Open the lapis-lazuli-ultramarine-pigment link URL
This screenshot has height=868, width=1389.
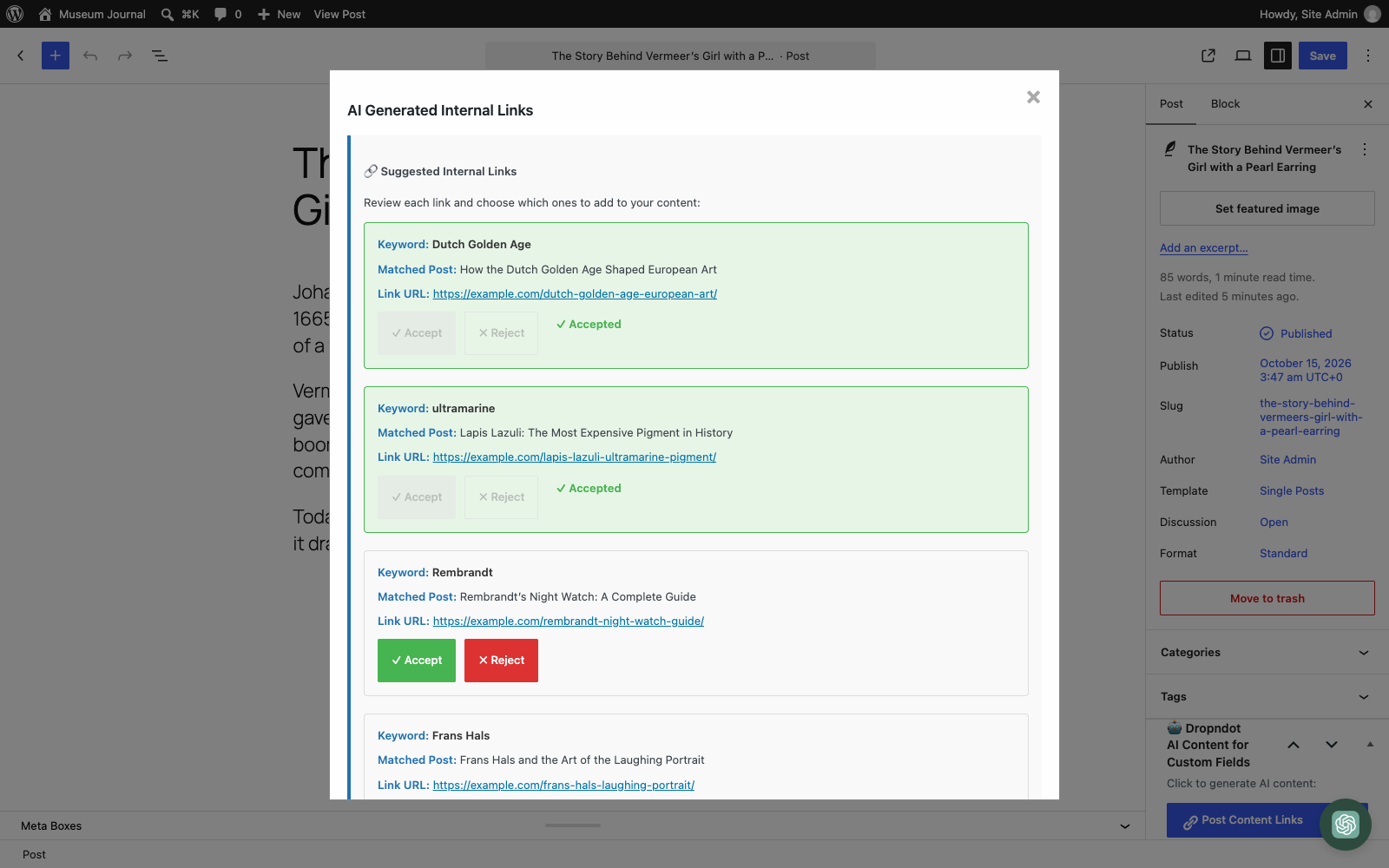(x=575, y=457)
